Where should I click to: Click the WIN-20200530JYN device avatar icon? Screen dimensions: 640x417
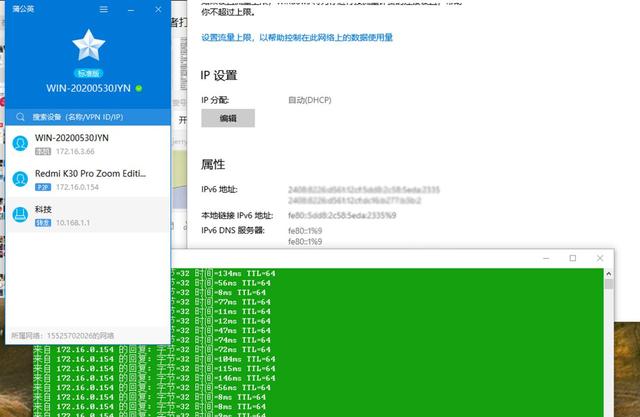(21, 144)
